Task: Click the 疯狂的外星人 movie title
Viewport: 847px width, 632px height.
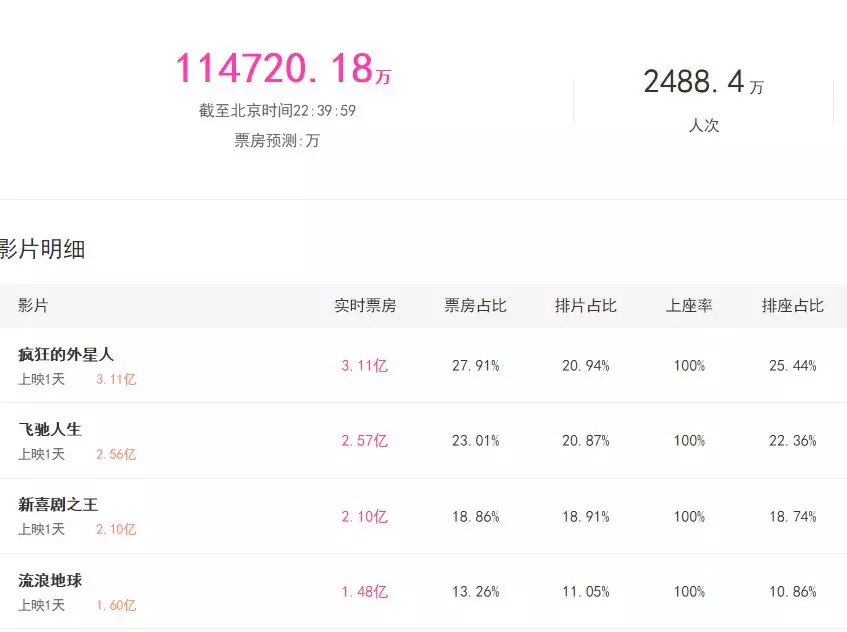Action: coord(66,355)
